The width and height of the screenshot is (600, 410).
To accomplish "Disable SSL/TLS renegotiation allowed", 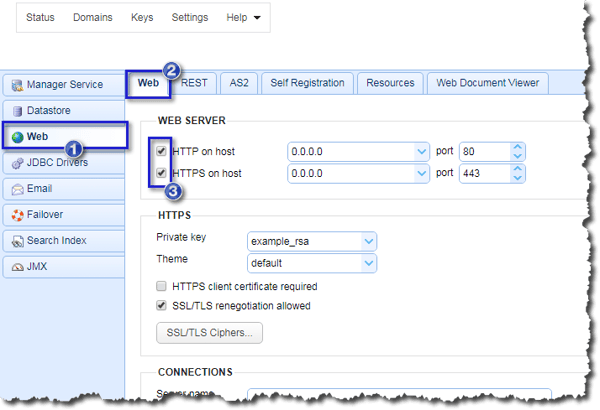I will tap(161, 305).
